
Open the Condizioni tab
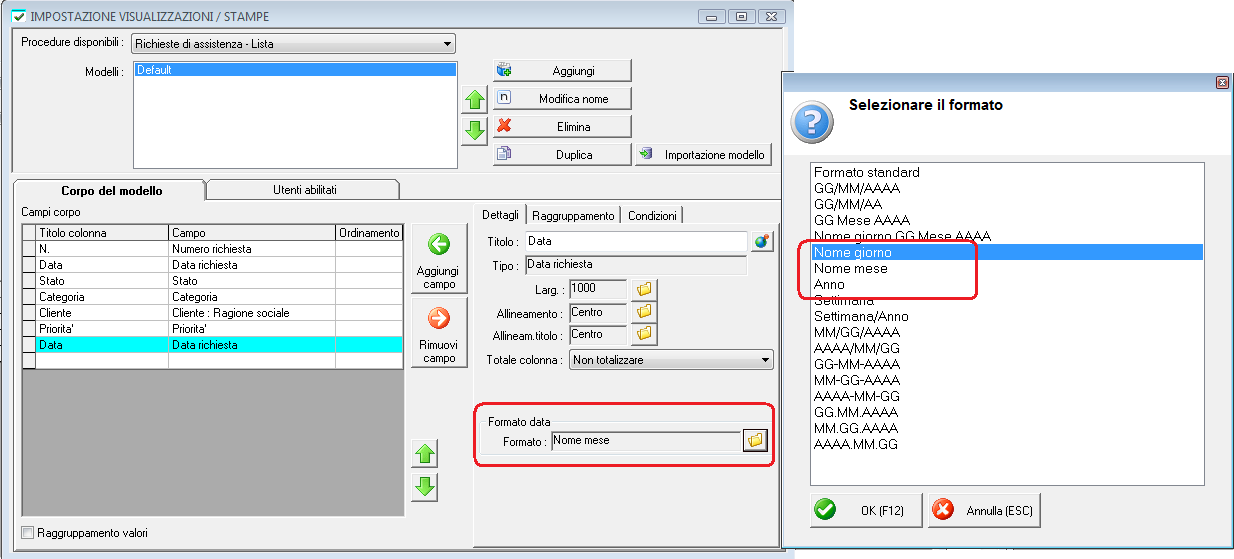[x=652, y=215]
